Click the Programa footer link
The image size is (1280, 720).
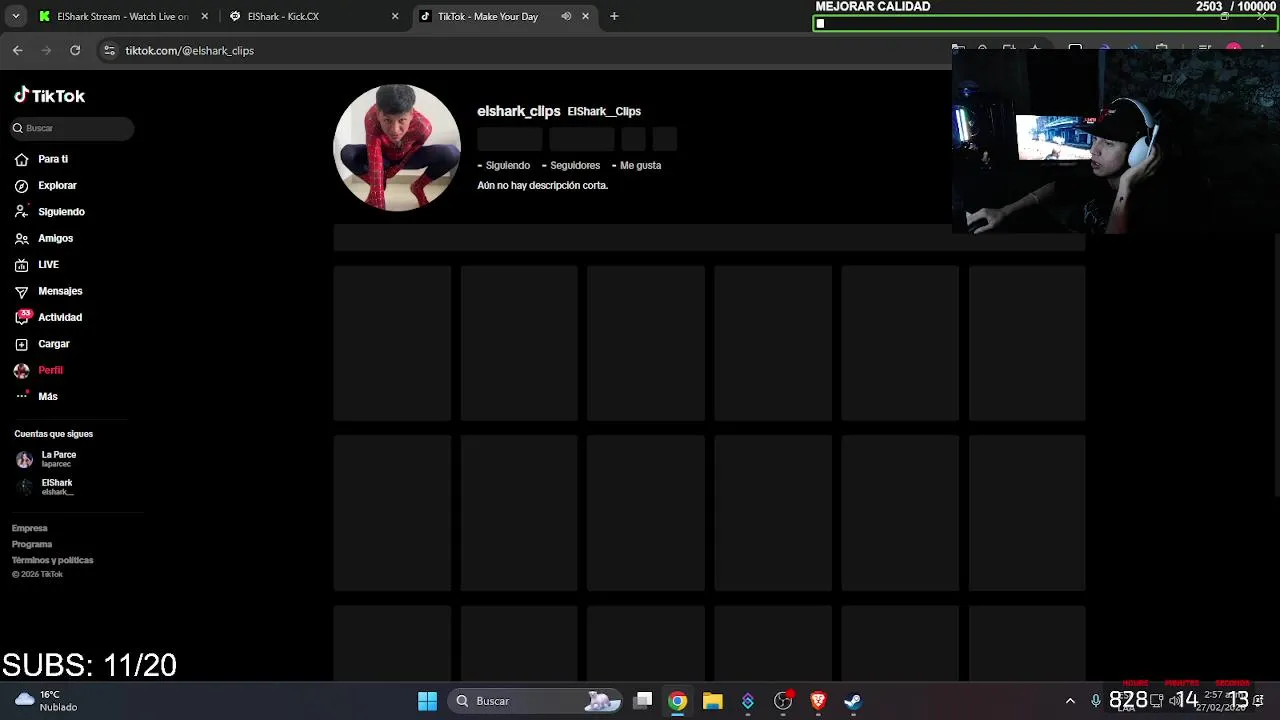pos(32,544)
